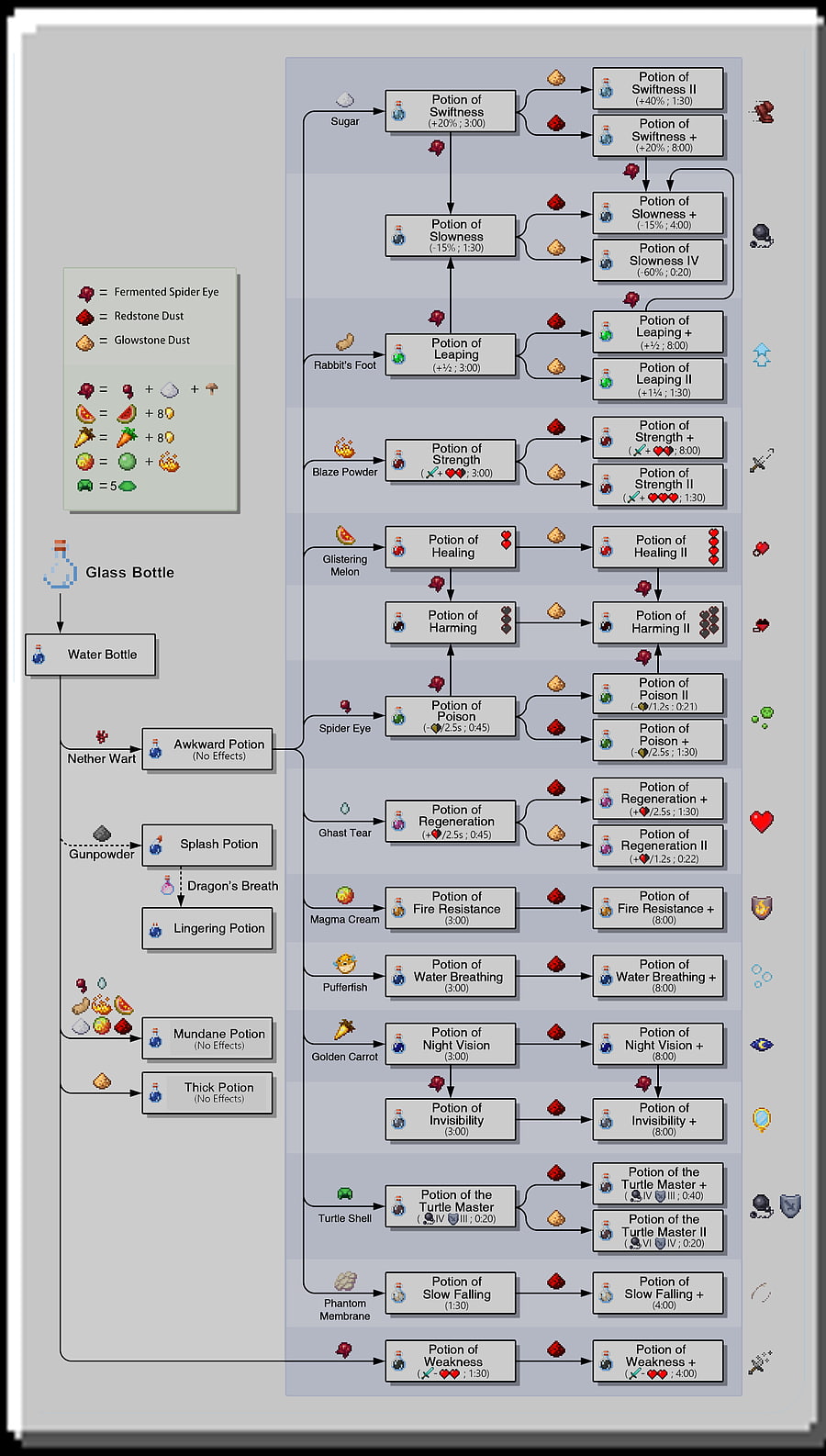Viewport: 826px width, 1456px height.
Task: Click the poison bubbles effect icon
Action: pos(762,718)
